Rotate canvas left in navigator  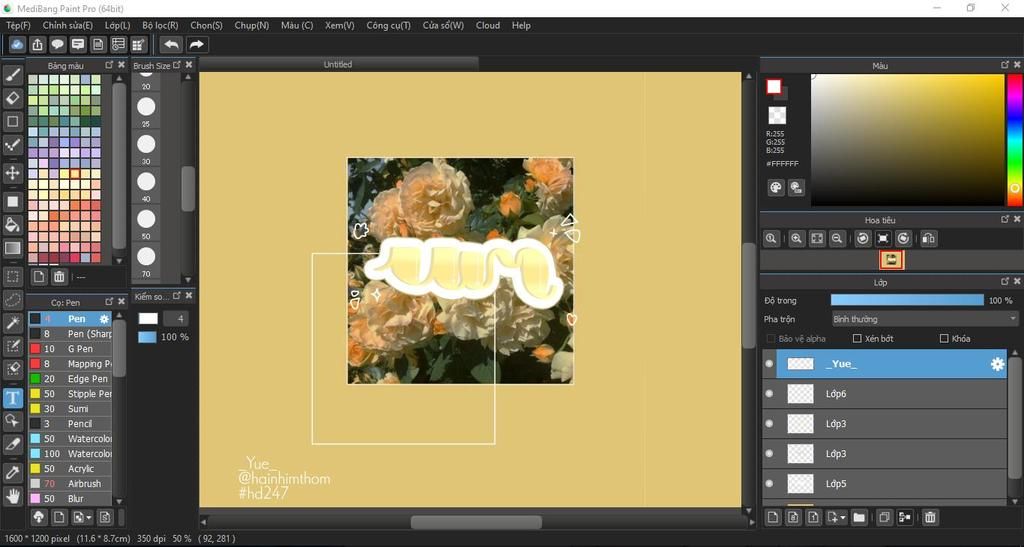coord(863,239)
